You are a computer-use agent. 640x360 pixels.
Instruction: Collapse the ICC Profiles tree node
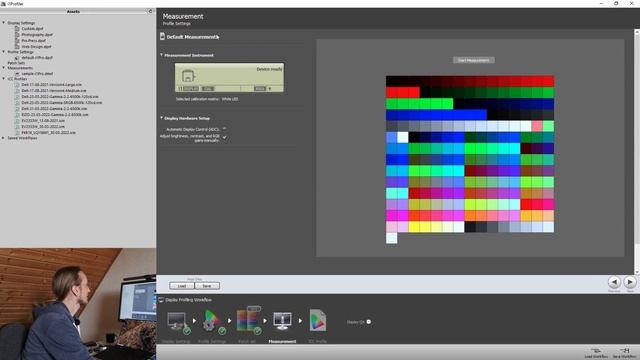tap(4, 79)
